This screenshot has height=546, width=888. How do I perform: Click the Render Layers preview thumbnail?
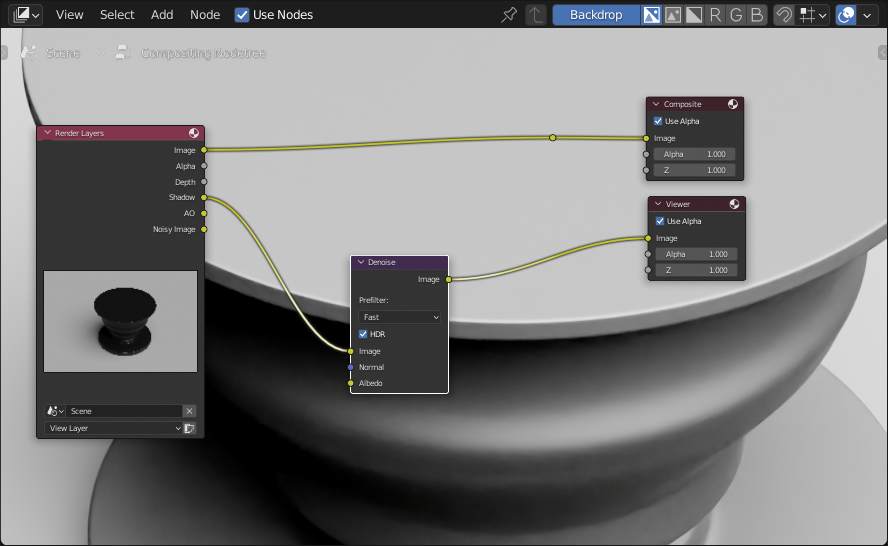pyautogui.click(x=121, y=321)
